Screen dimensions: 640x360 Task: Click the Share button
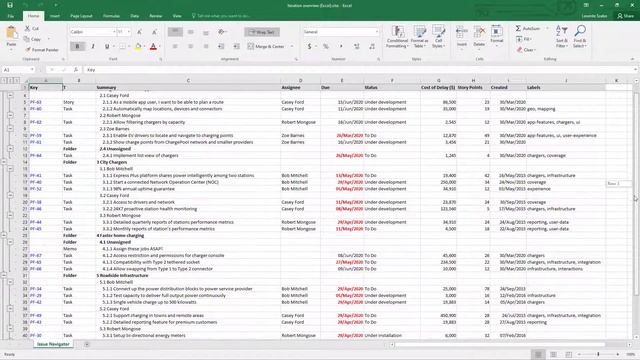coord(625,16)
